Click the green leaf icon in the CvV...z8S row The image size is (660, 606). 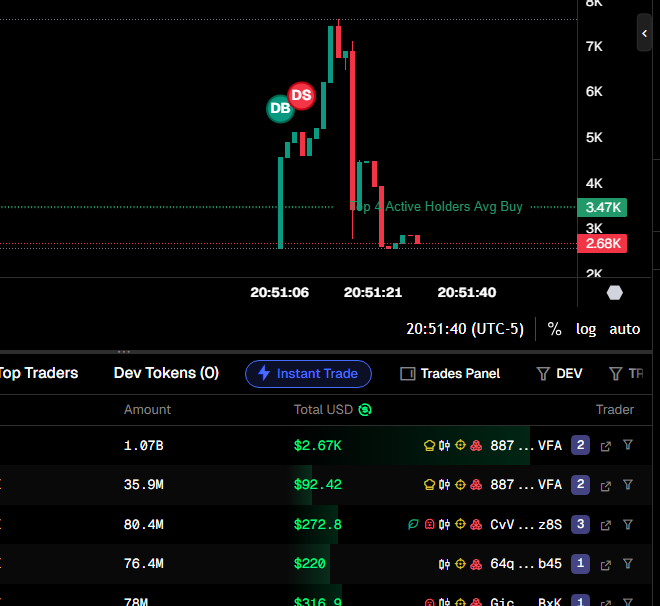click(413, 524)
